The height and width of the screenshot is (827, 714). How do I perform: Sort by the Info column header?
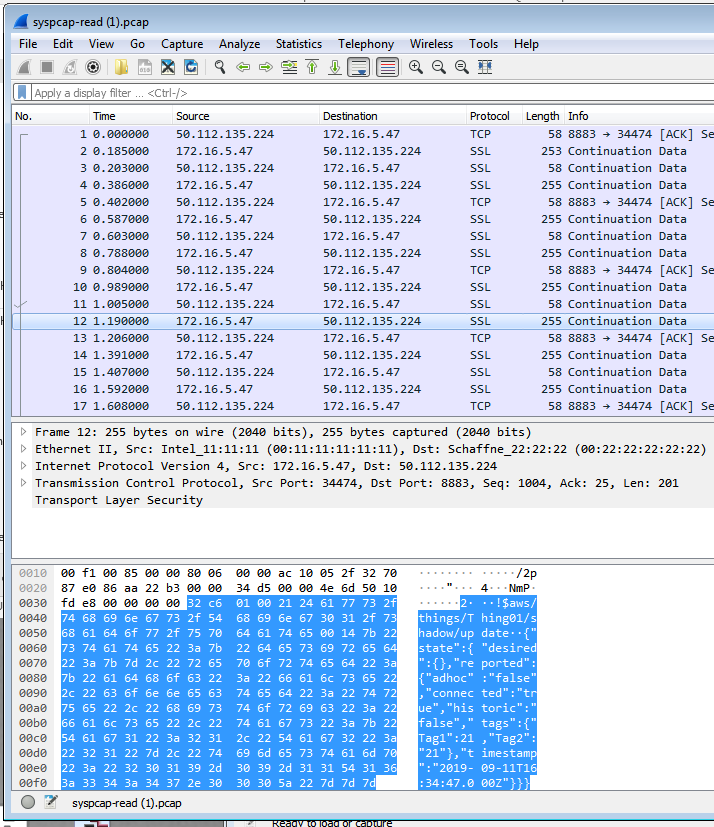(639, 116)
